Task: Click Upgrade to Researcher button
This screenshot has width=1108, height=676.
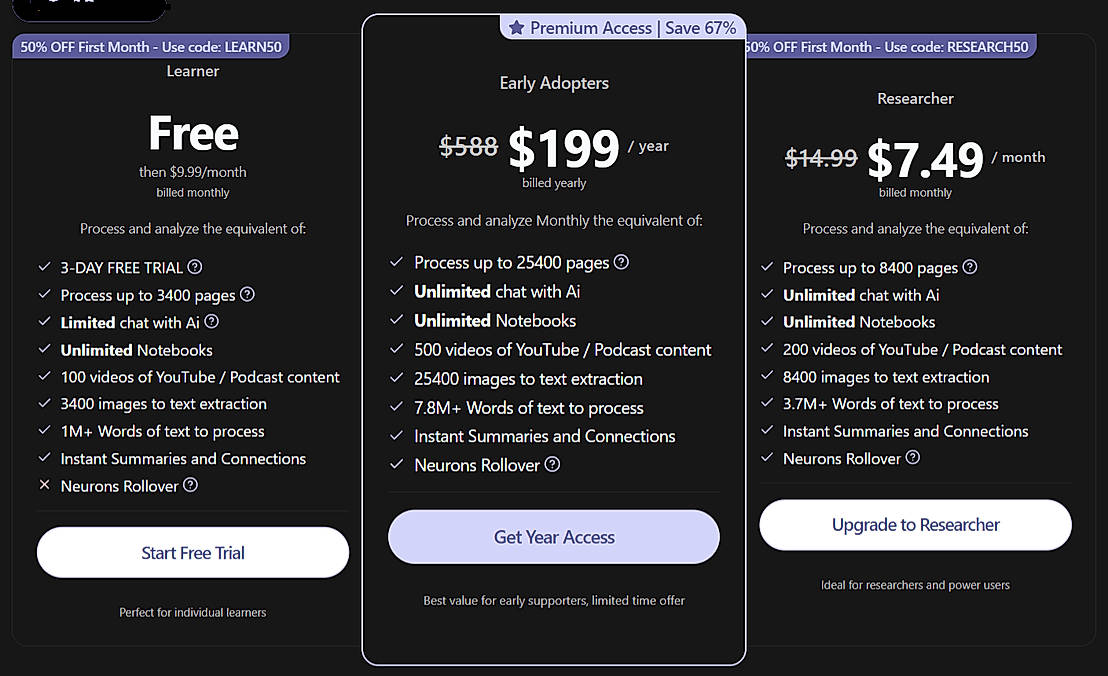Action: pyautogui.click(x=915, y=525)
